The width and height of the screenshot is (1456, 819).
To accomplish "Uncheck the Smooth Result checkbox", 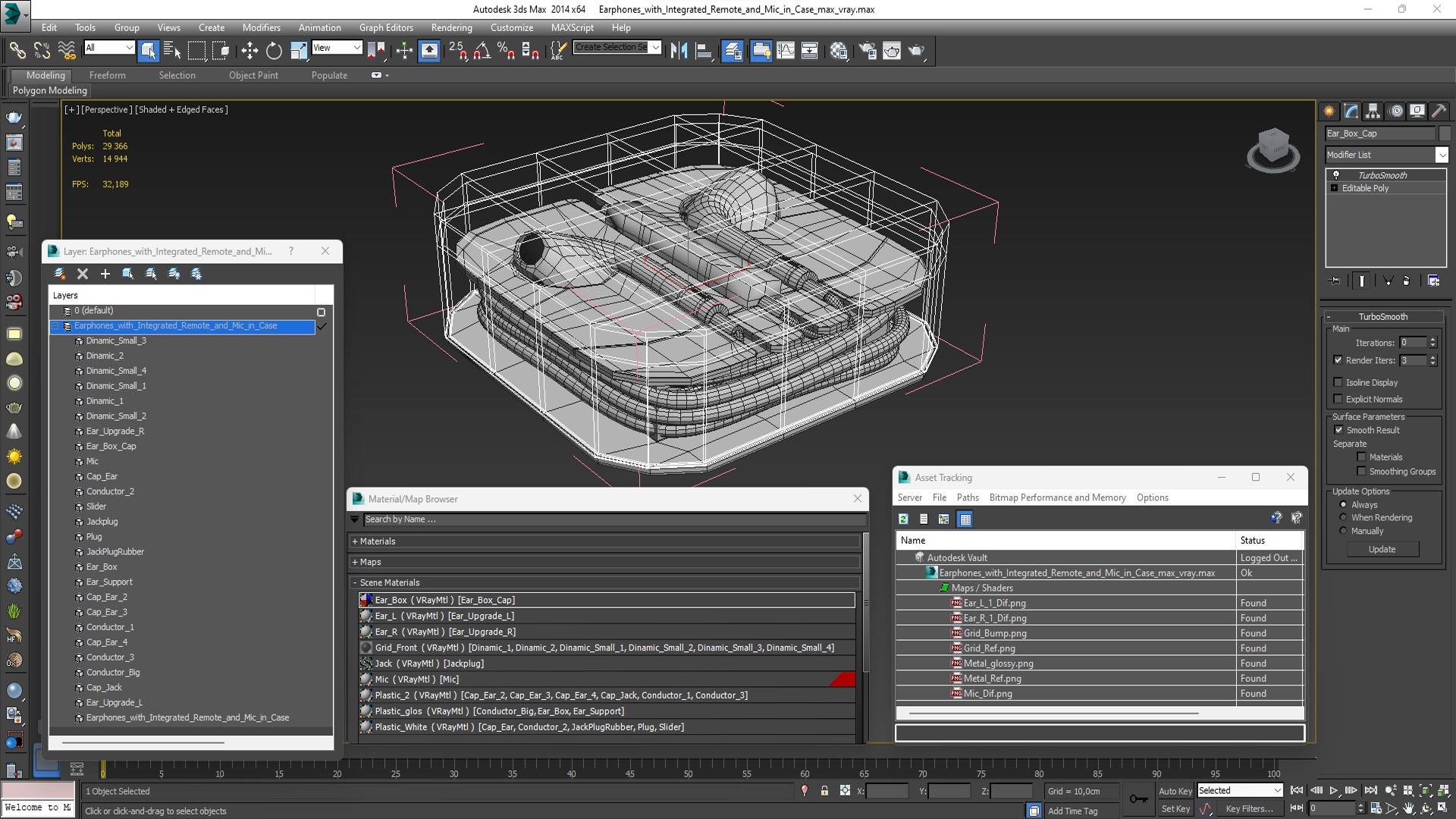I will coord(1338,430).
